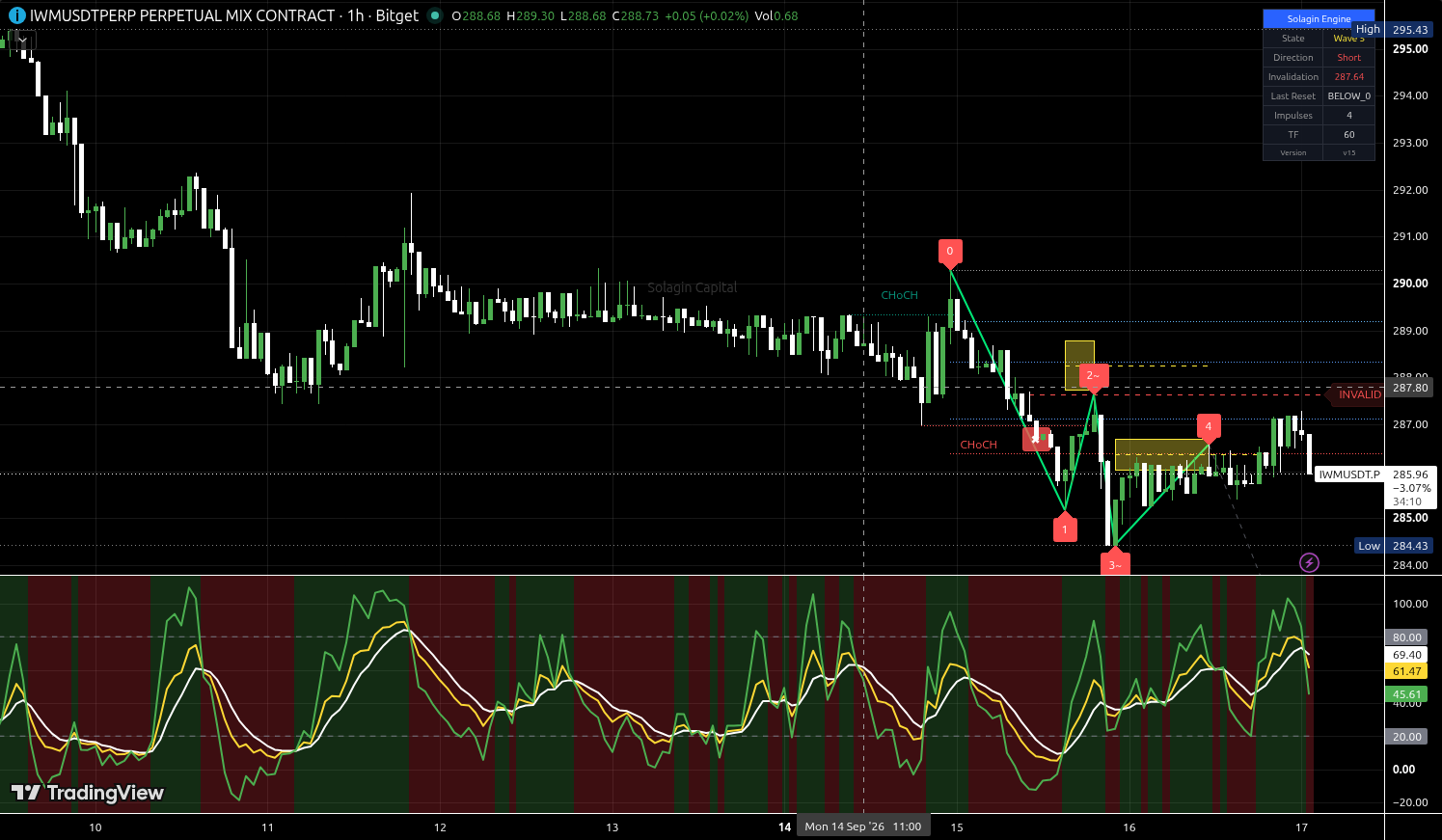Click the blue info icon beside the symbol name
This screenshot has width=1442, height=840.
click(x=16, y=15)
